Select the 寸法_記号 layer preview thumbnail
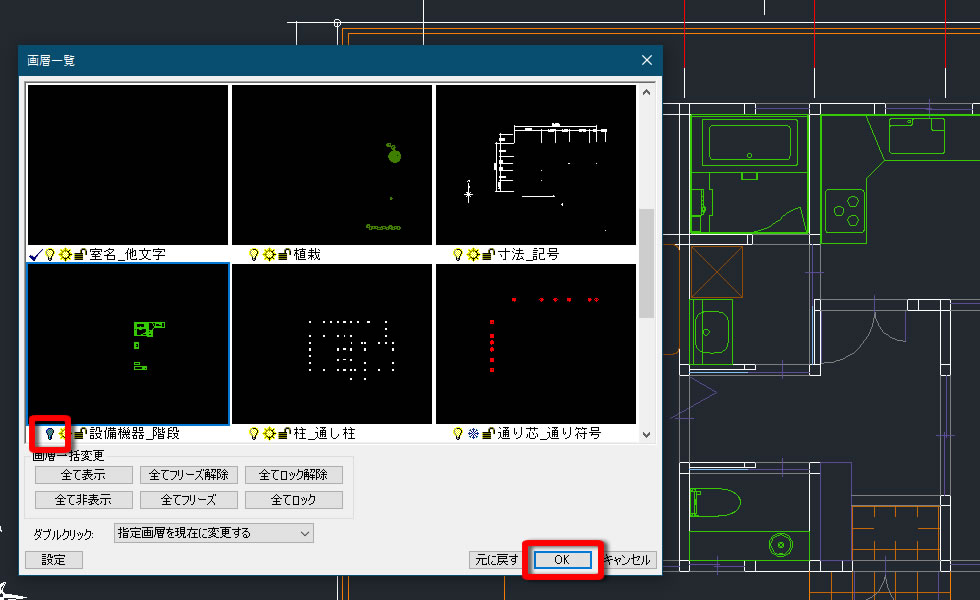 tap(536, 165)
